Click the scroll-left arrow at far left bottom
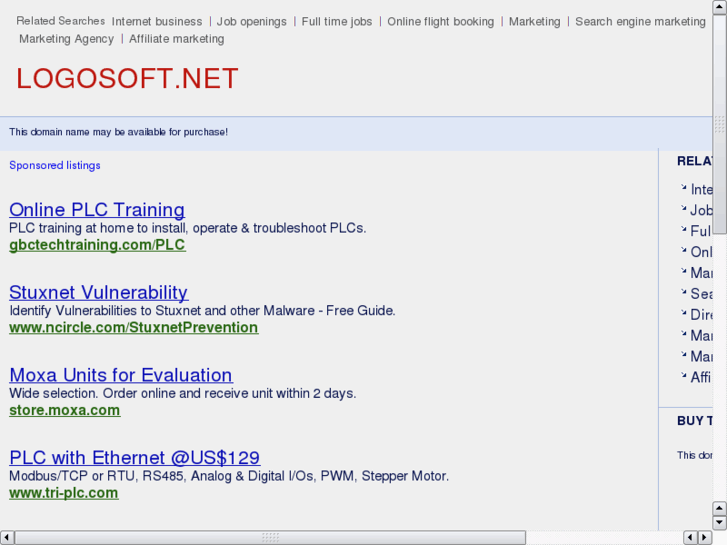Viewport: 727px width, 545px height. [x=7, y=537]
